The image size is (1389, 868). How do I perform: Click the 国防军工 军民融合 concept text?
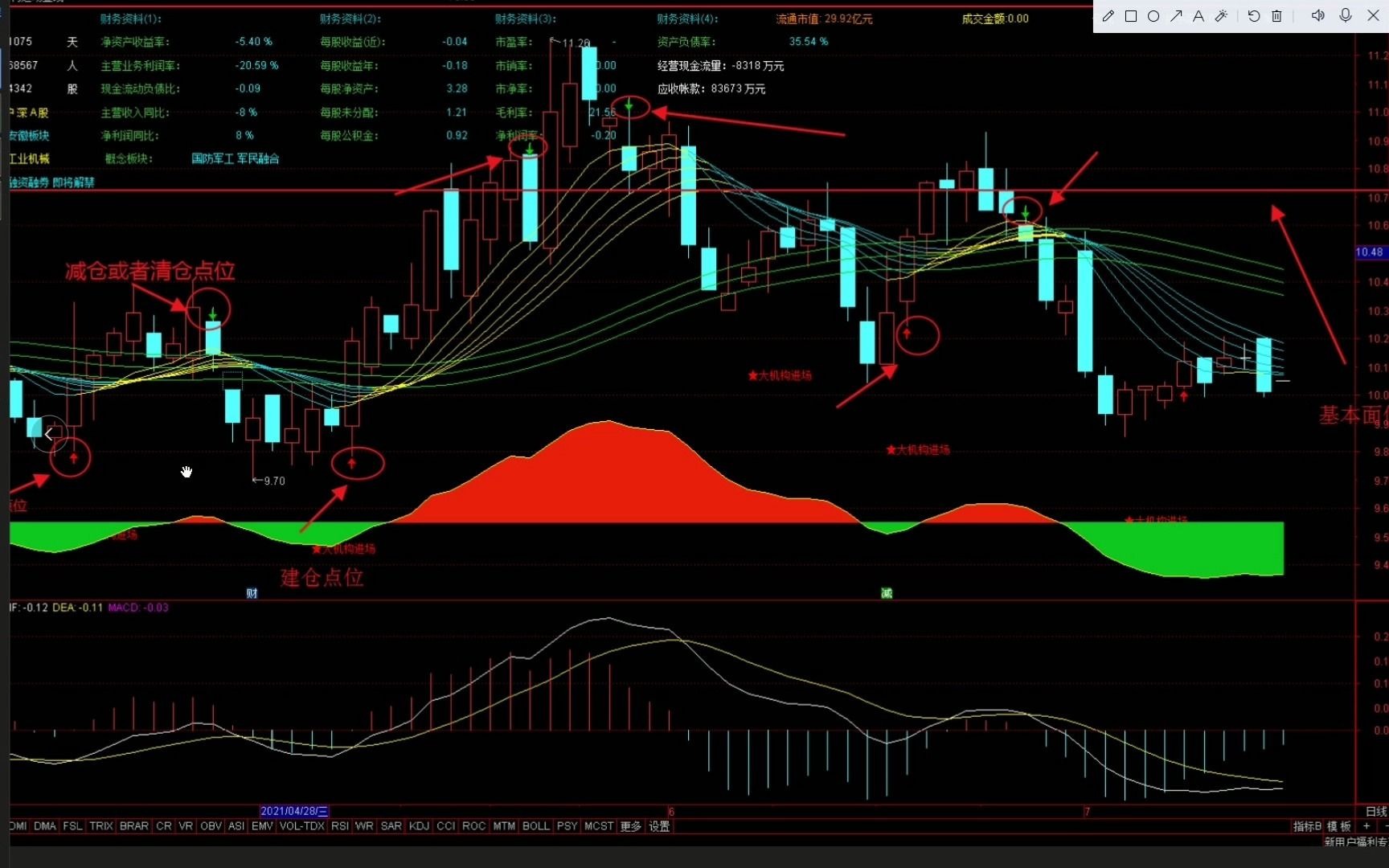pos(236,158)
